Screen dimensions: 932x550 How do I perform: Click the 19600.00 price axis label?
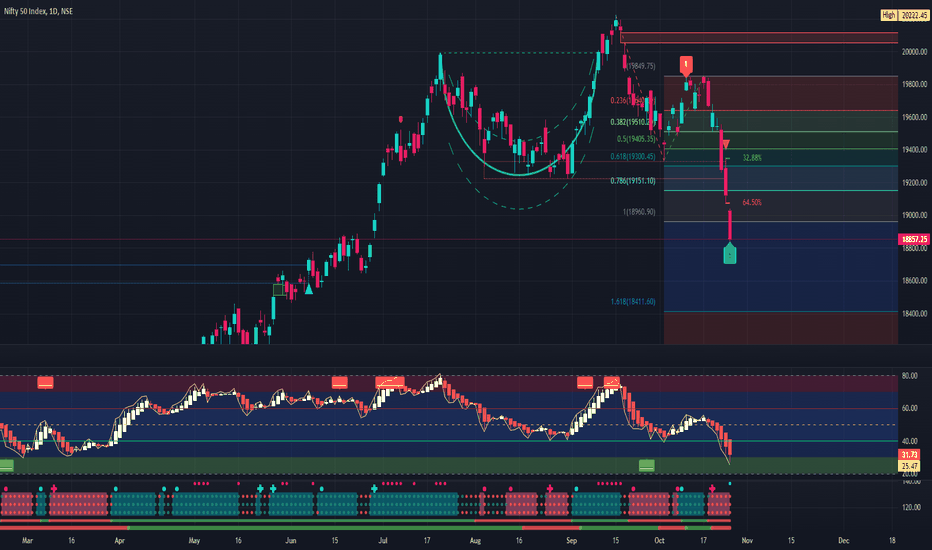click(914, 117)
